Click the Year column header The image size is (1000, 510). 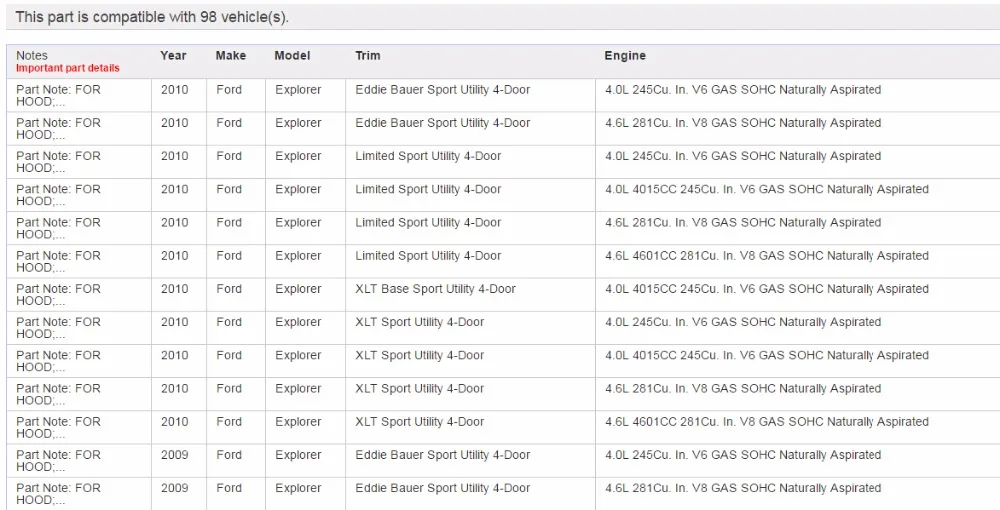[173, 55]
